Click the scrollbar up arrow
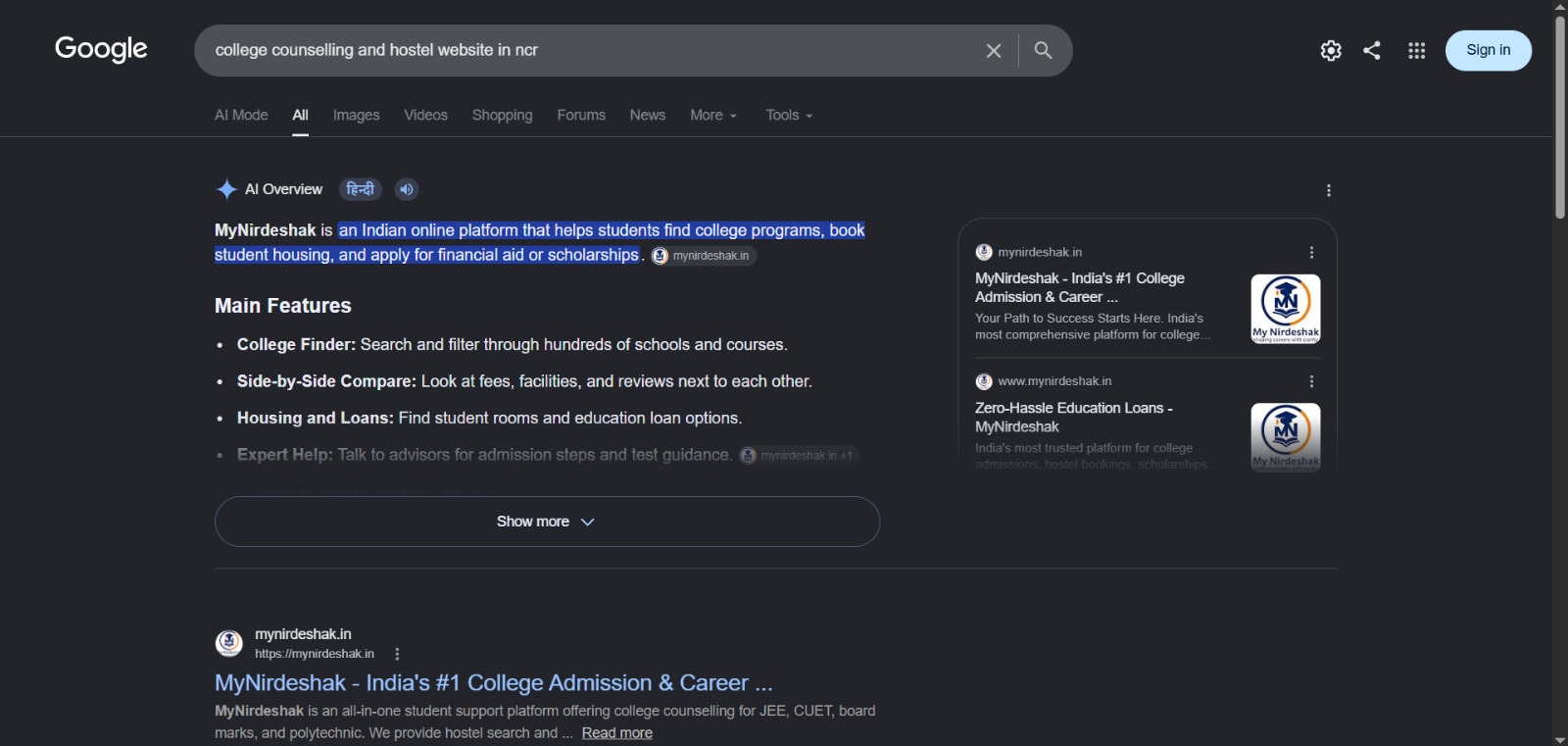 click(1560, 6)
